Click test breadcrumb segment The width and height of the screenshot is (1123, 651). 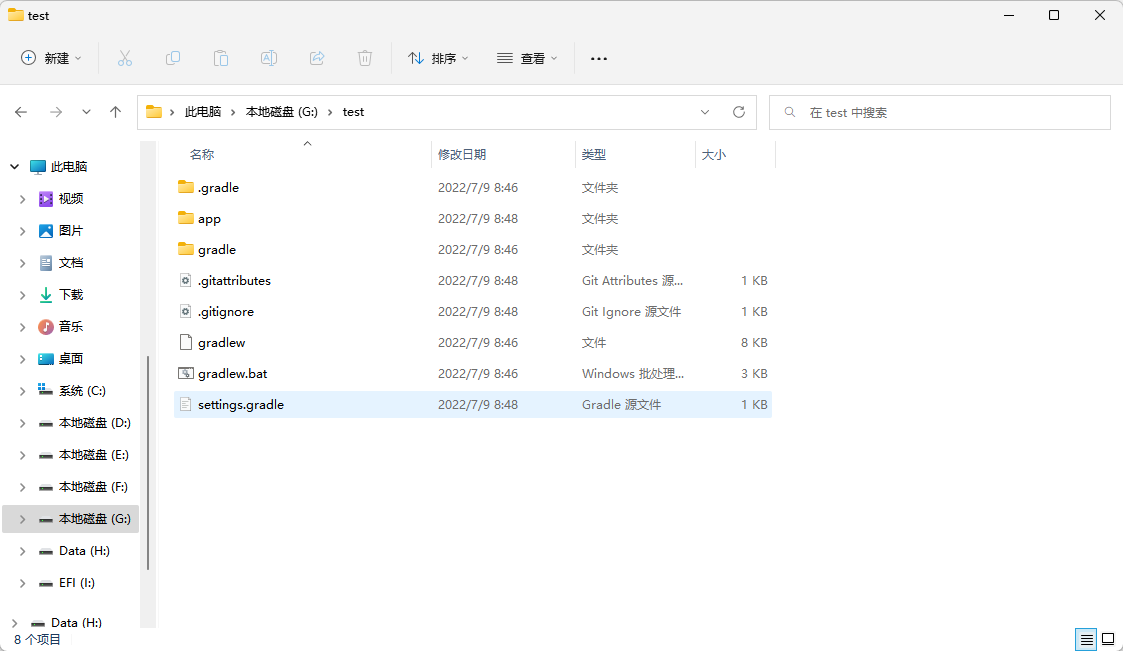coord(353,112)
